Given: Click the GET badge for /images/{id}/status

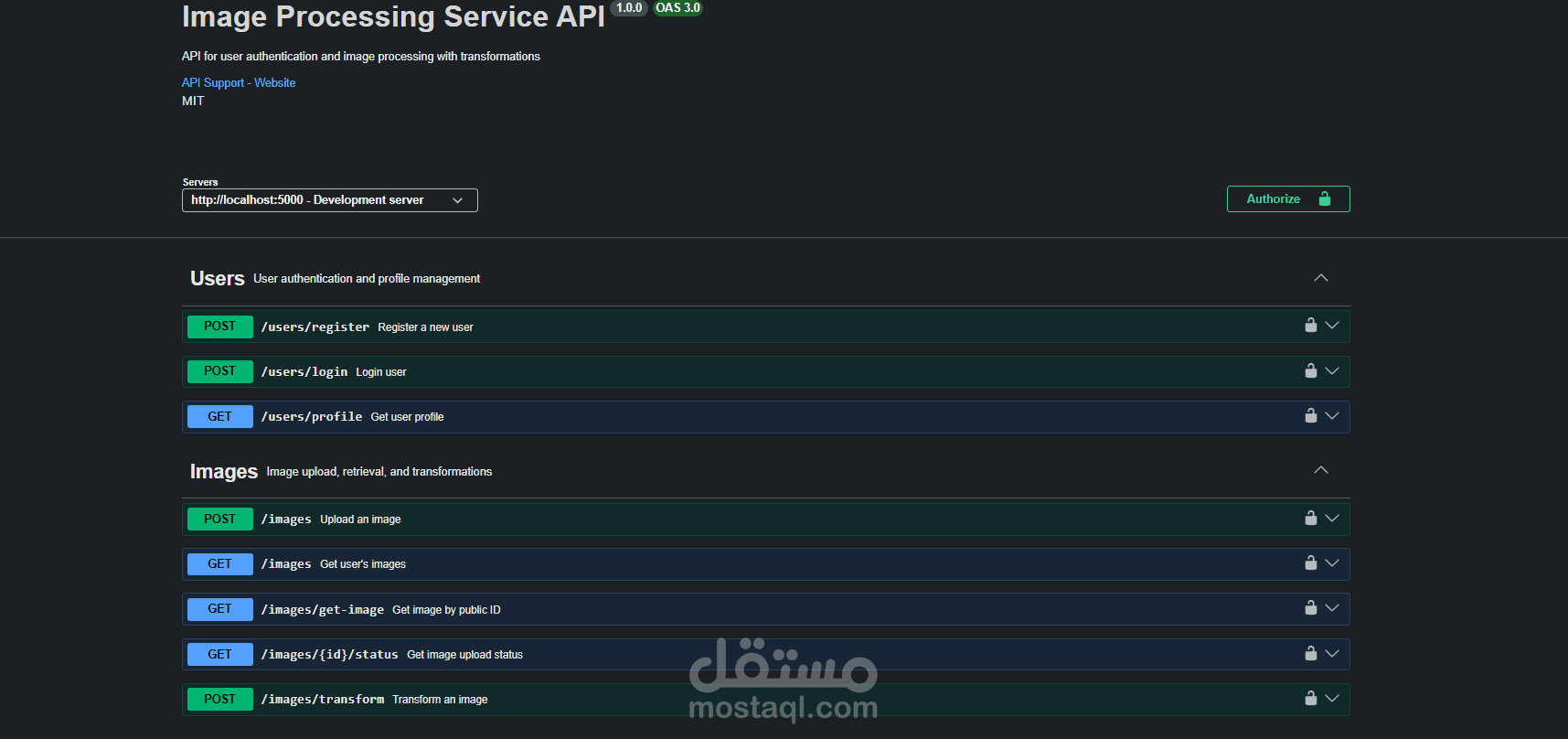Looking at the screenshot, I should (x=220, y=655).
